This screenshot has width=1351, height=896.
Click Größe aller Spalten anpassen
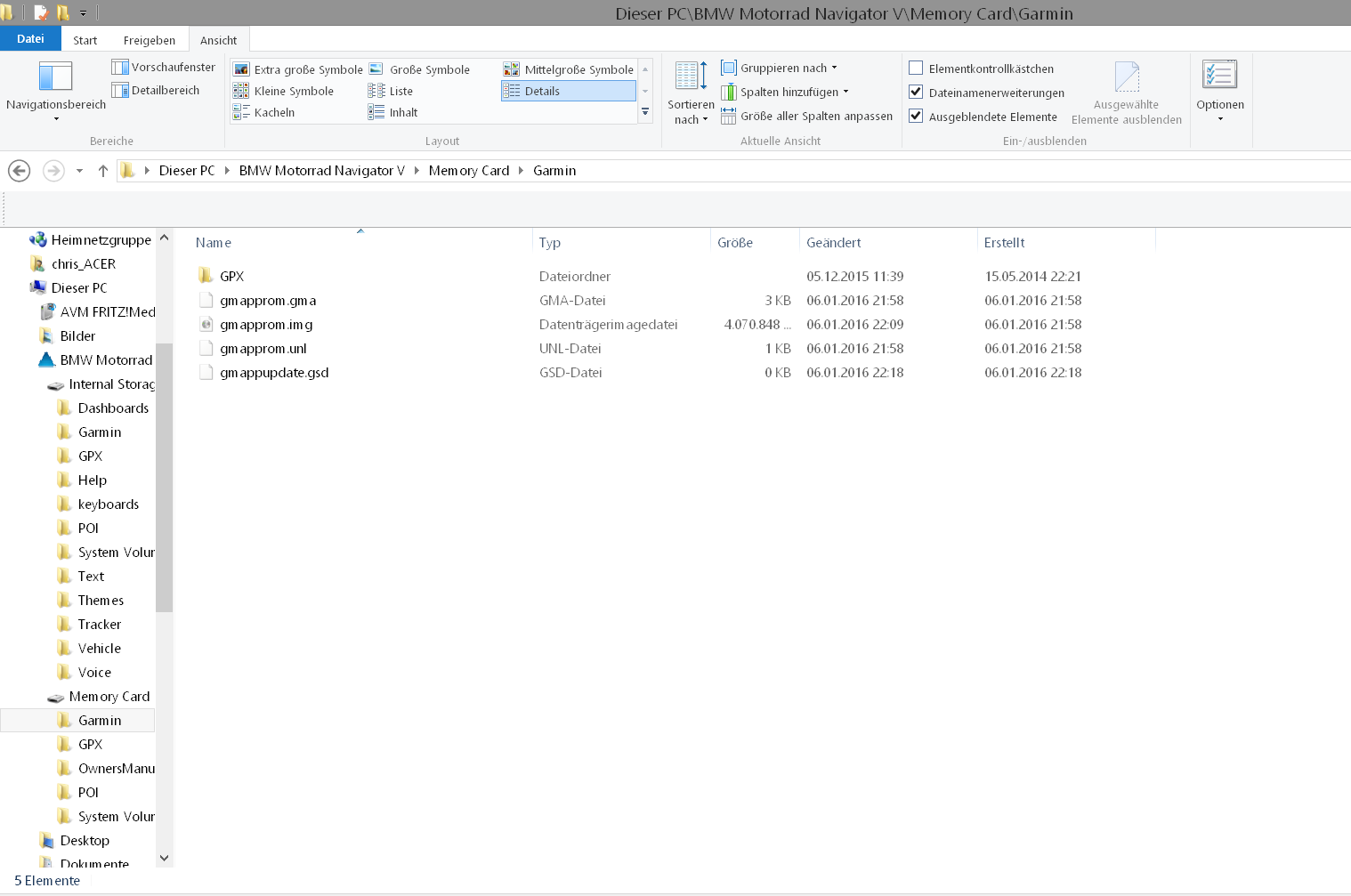click(x=806, y=116)
